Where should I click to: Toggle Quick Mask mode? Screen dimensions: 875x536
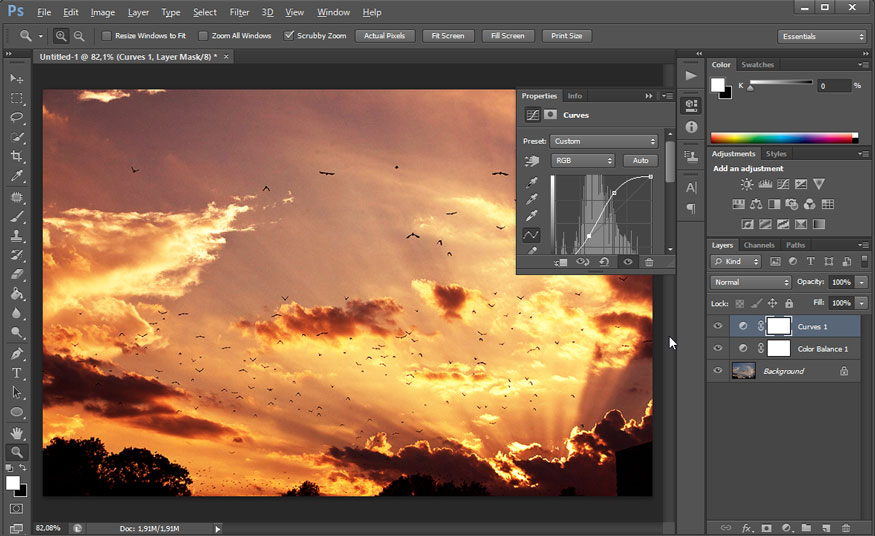tap(17, 509)
